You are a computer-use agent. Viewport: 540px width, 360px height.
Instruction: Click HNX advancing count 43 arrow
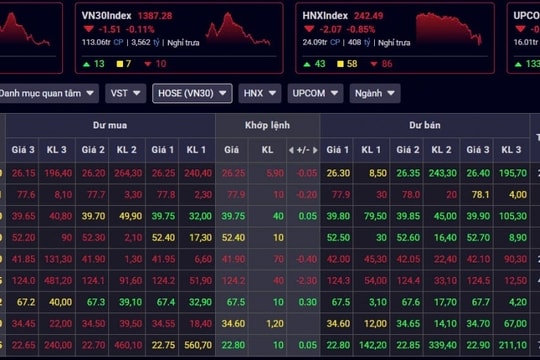307,64
